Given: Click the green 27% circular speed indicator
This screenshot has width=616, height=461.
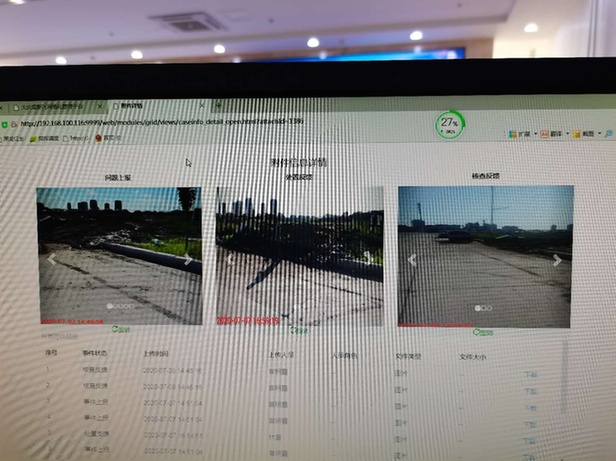Looking at the screenshot, I should [x=449, y=124].
